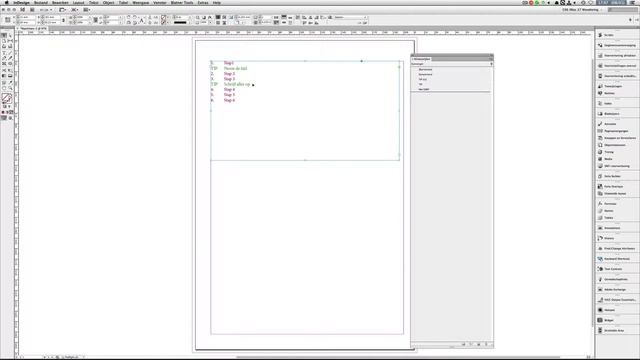Viewport: 640px width, 360px height.
Task: Select the Scissors tool
Action: 4,70
